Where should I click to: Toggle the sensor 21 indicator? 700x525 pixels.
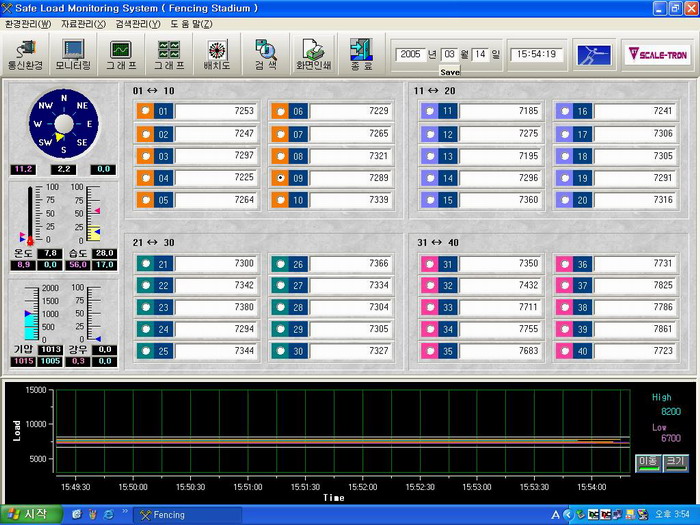coord(145,264)
